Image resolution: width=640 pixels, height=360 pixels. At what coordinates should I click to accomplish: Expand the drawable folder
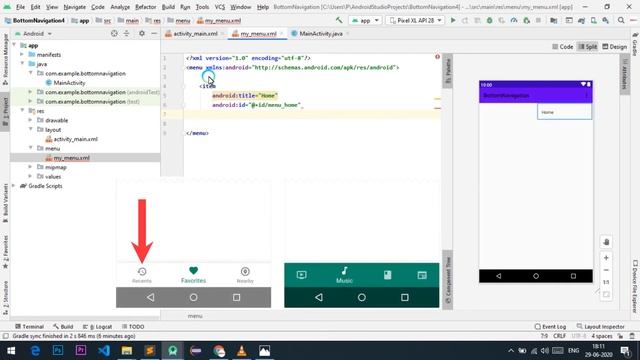tap(31, 120)
